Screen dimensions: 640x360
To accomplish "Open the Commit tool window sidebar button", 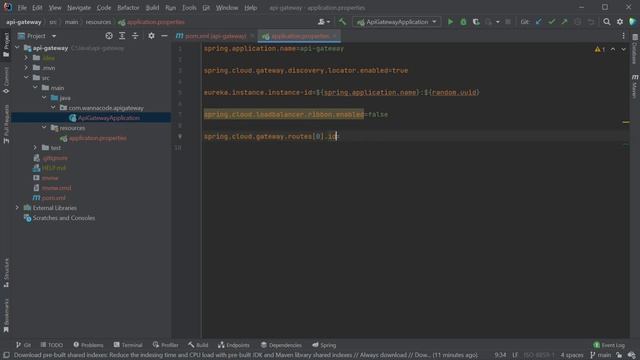I will coord(6,80).
